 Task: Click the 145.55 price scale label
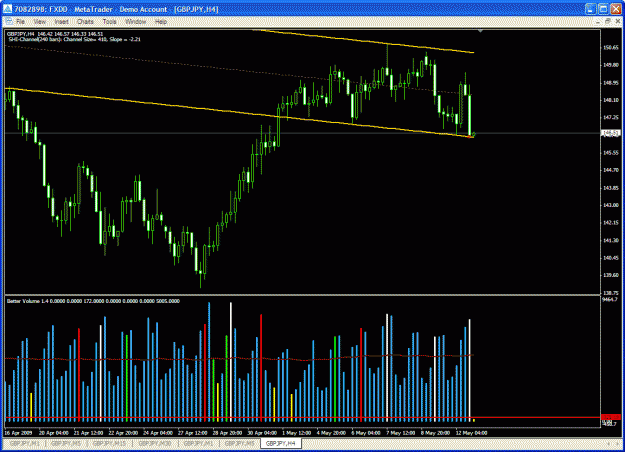(611, 153)
